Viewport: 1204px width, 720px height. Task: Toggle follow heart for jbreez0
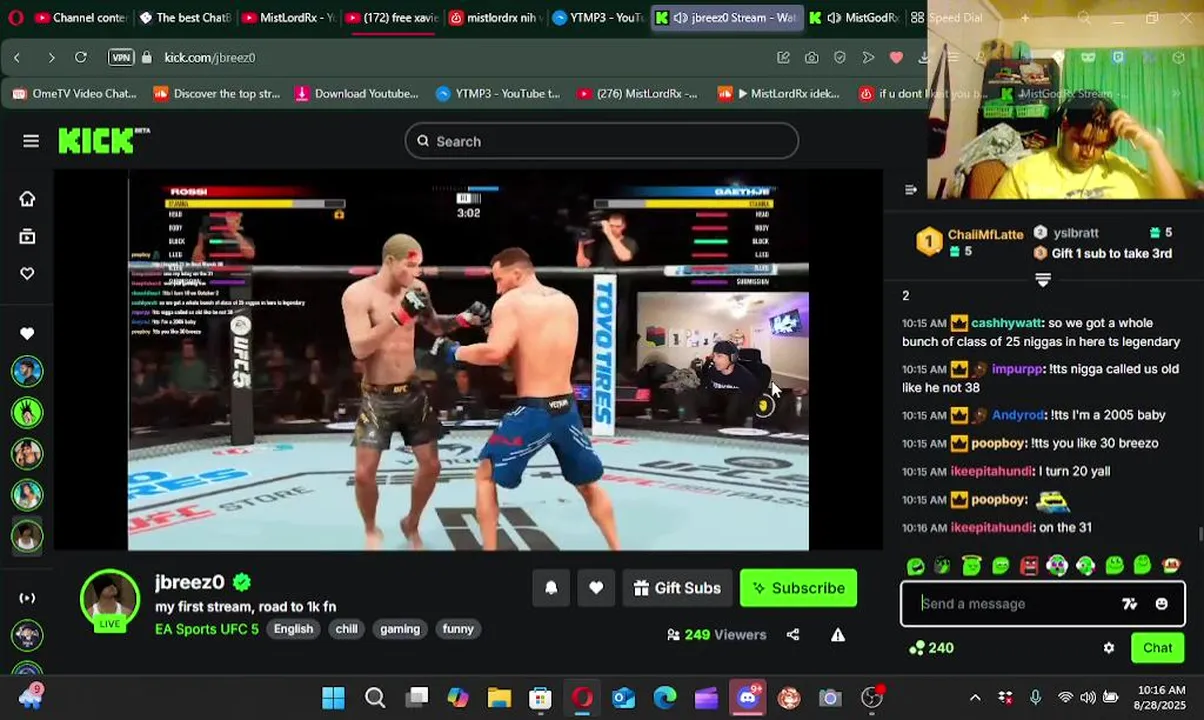[x=596, y=588]
